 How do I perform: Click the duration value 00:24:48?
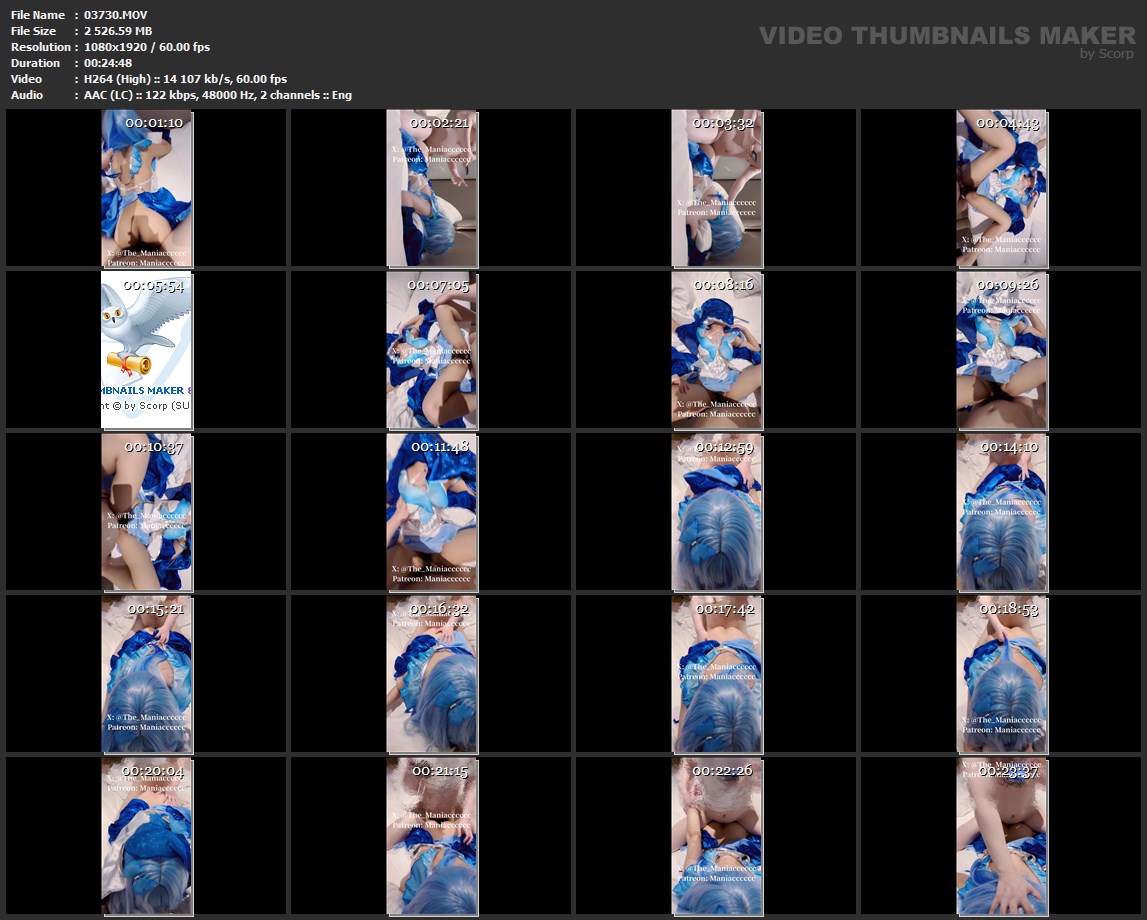pyautogui.click(x=108, y=63)
